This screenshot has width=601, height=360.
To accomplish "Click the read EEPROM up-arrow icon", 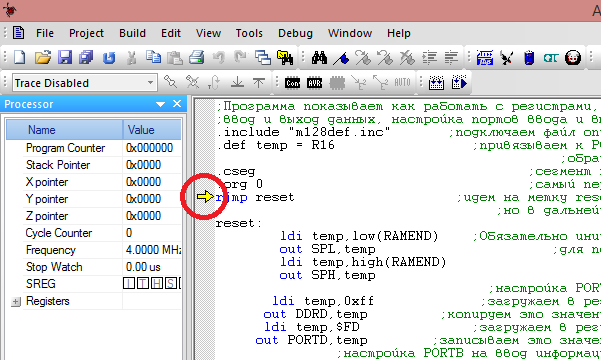I will (x=381, y=83).
